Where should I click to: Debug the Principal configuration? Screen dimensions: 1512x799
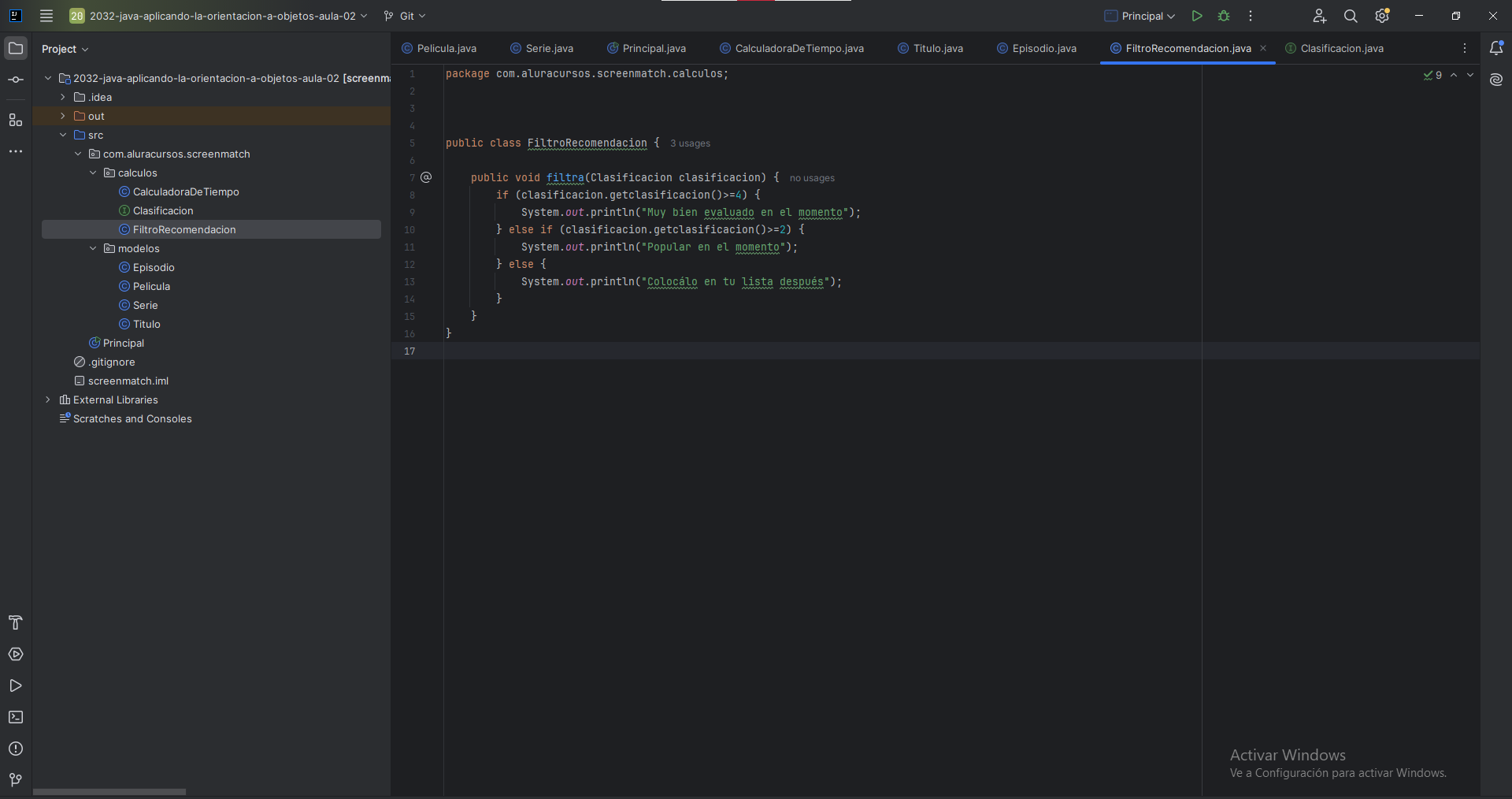tap(1224, 16)
